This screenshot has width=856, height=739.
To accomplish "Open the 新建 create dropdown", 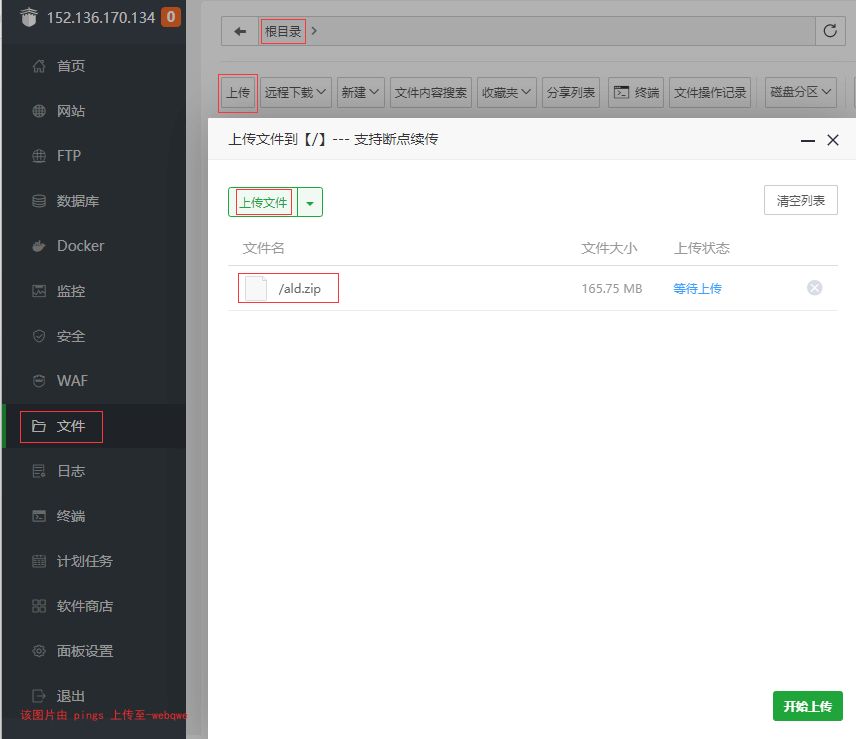I will click(360, 93).
